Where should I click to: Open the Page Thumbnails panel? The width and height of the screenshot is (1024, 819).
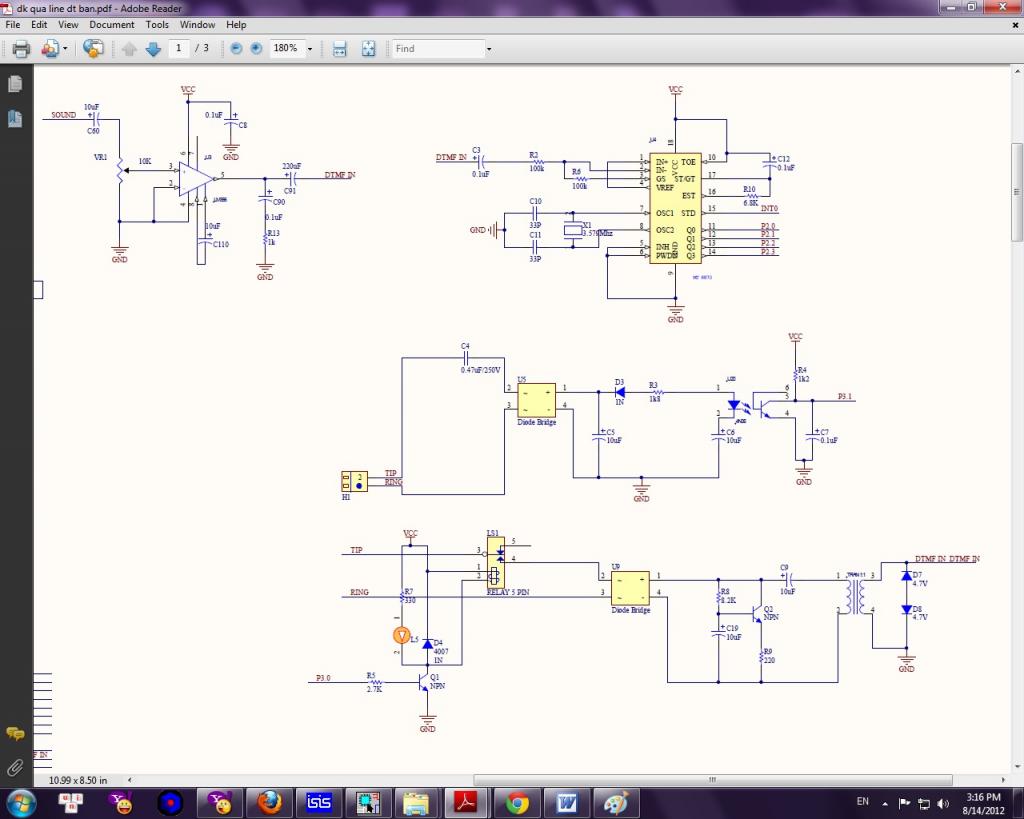click(15, 84)
